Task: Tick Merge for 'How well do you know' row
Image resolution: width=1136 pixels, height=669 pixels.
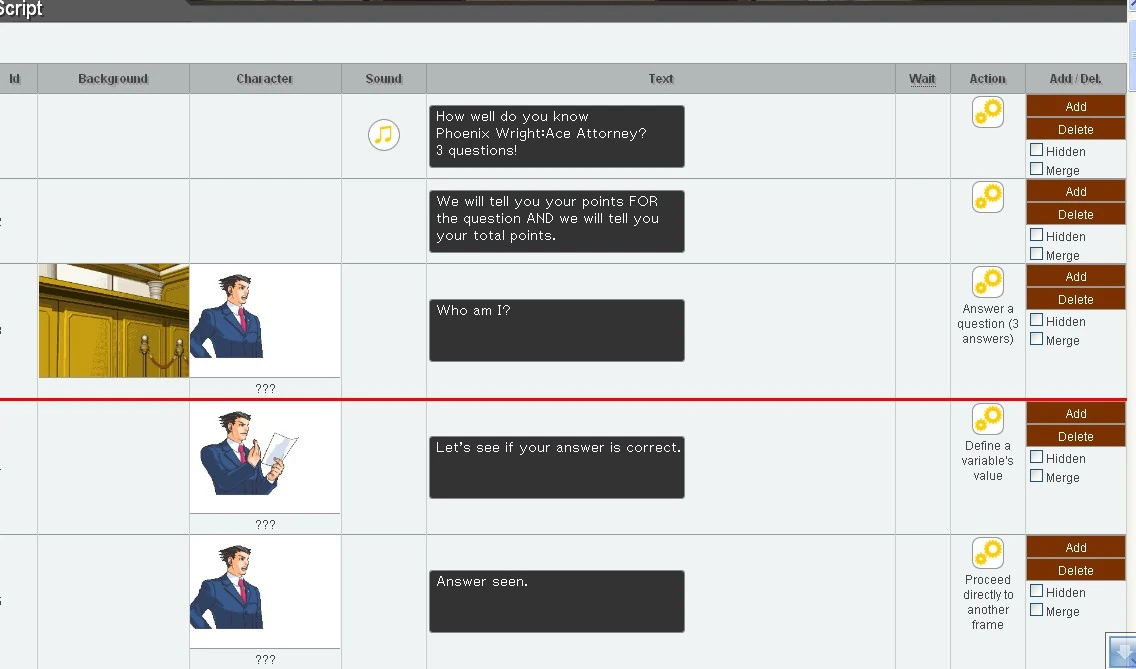Action: tap(1037, 169)
